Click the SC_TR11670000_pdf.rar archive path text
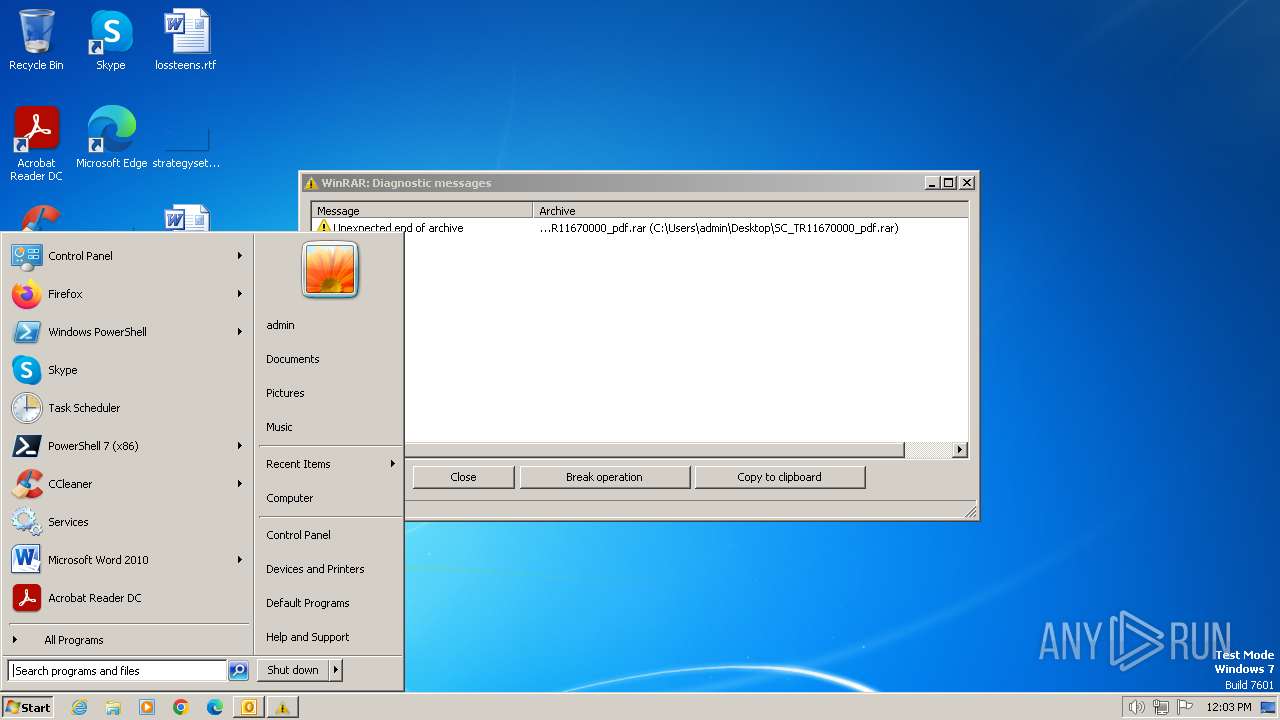This screenshot has height=720, width=1280. pyautogui.click(x=718, y=228)
